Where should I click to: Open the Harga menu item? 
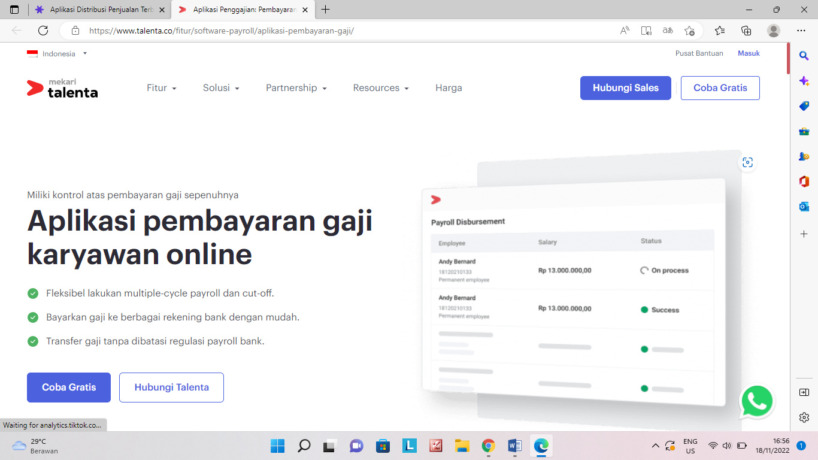449,88
